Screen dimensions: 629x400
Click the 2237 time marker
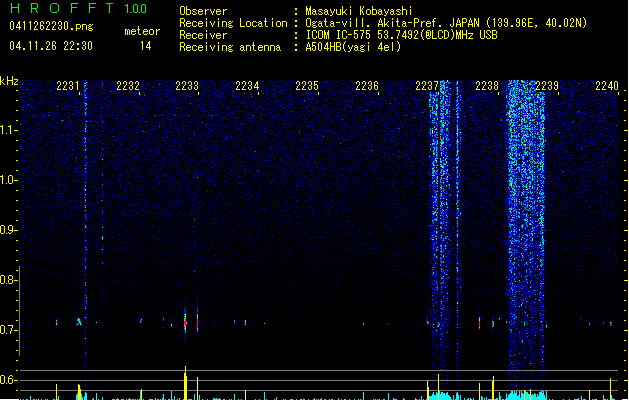pyautogui.click(x=427, y=86)
